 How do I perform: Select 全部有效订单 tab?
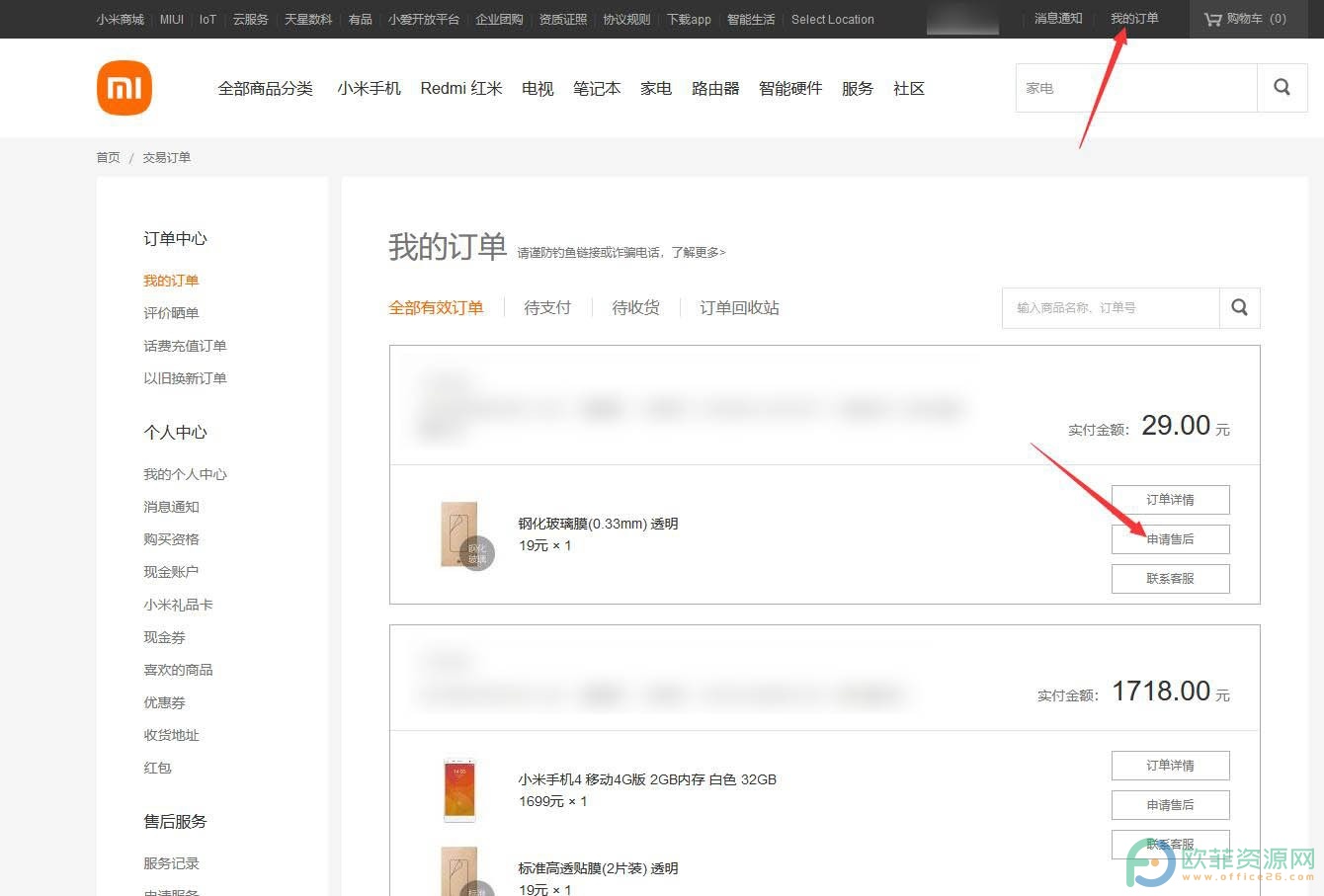436,308
